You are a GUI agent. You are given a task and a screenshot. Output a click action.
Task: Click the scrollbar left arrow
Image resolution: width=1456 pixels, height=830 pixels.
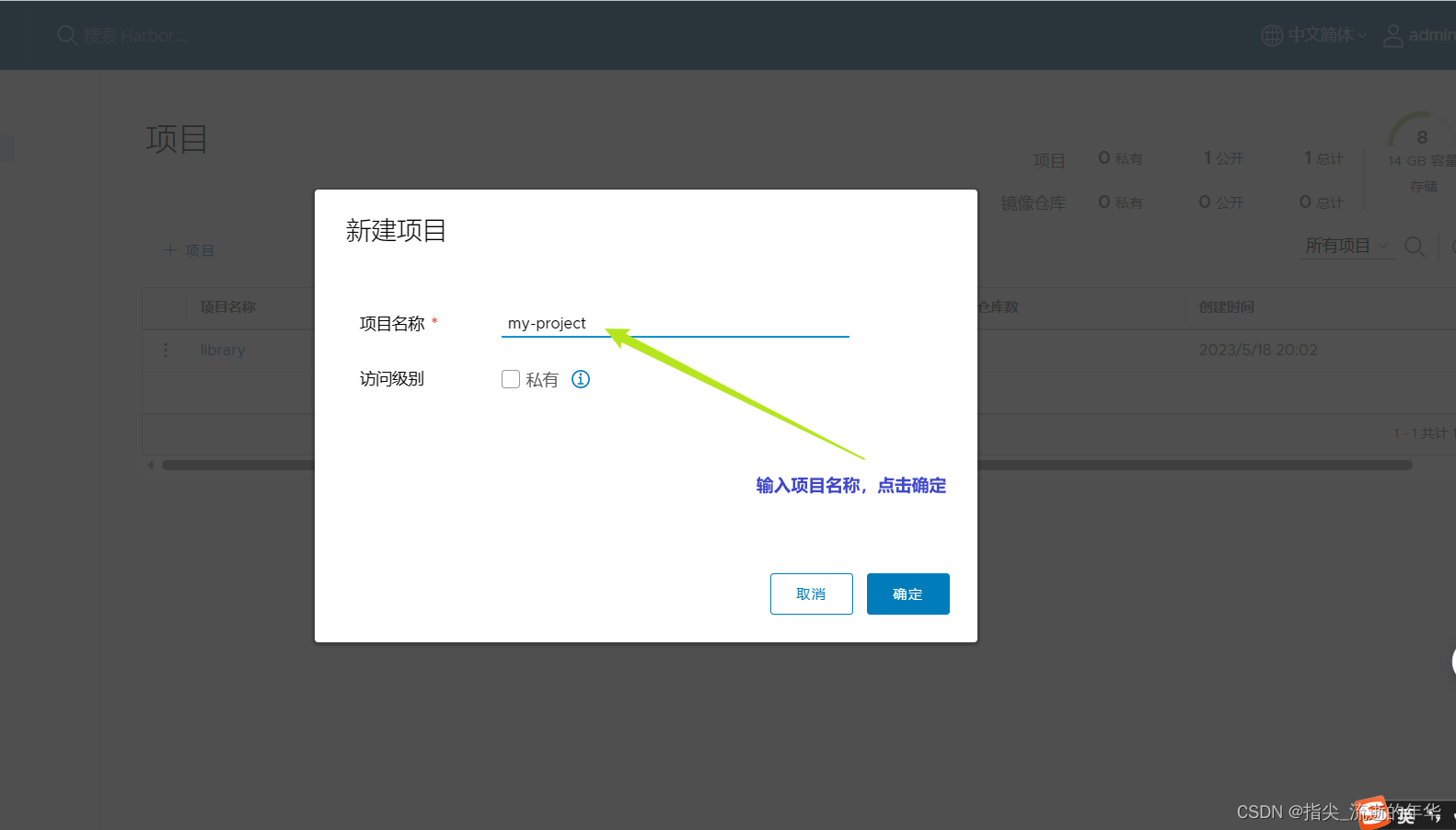pyautogui.click(x=151, y=466)
